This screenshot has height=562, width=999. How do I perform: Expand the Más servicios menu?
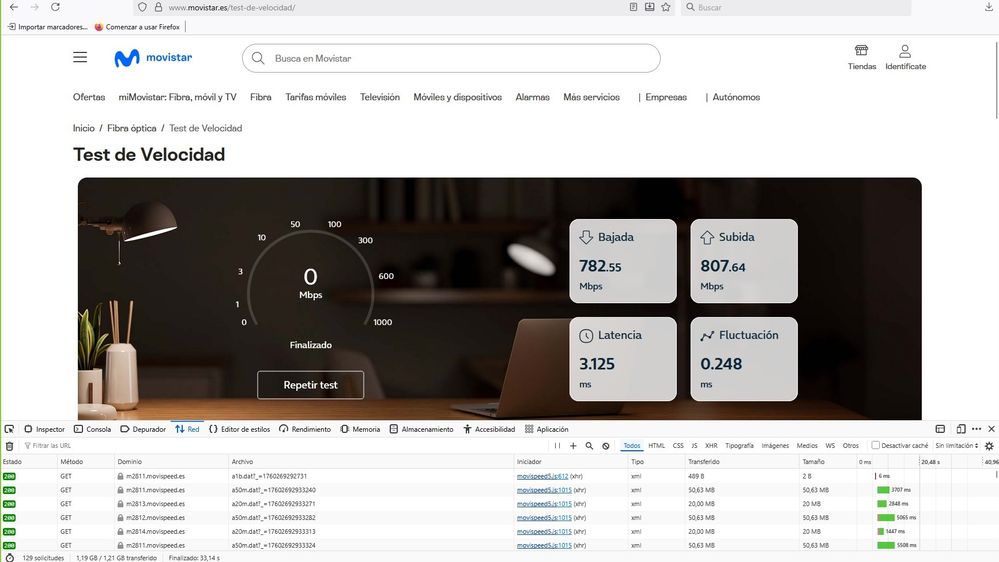pos(591,97)
